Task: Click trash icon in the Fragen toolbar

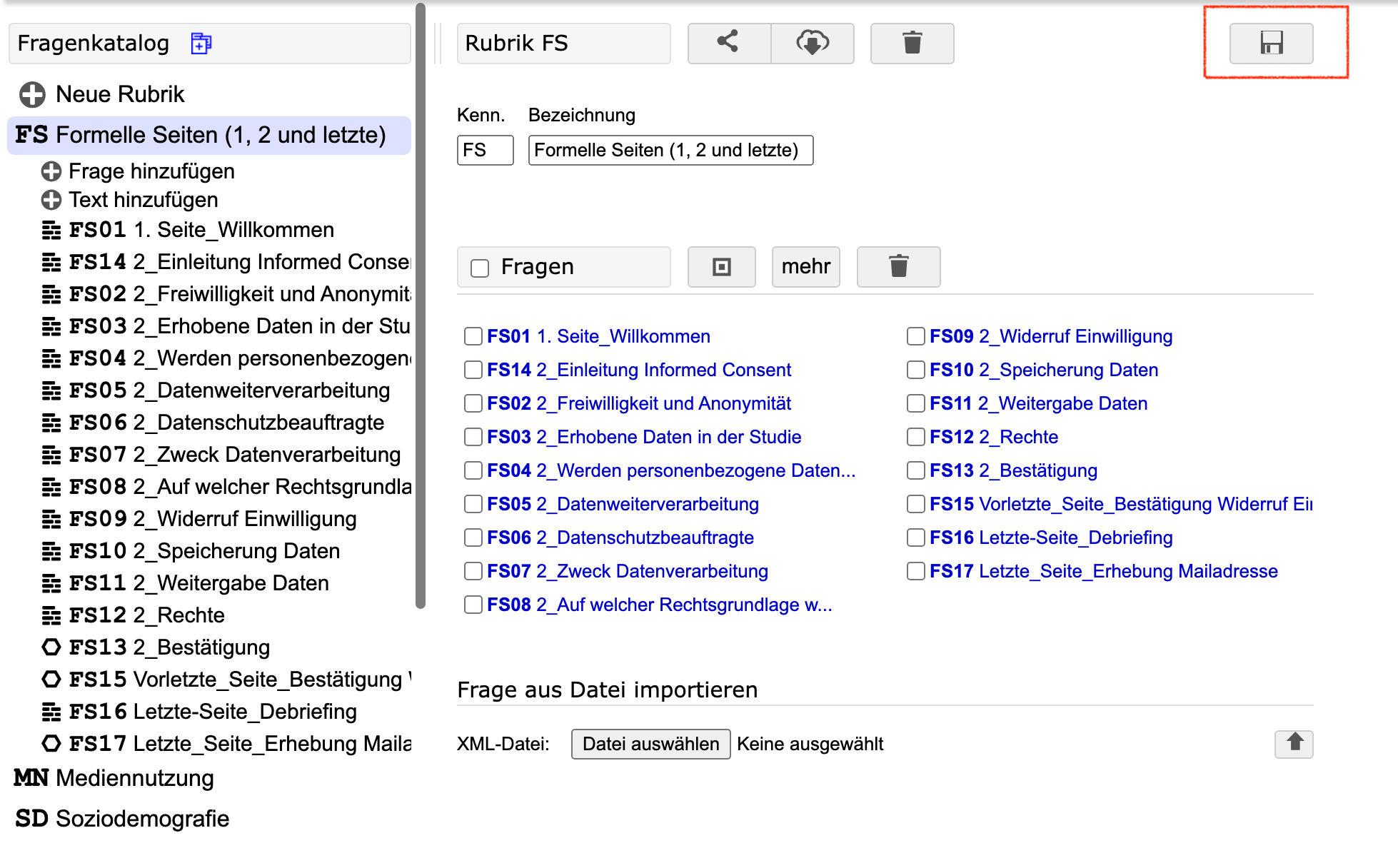Action: pos(898,267)
